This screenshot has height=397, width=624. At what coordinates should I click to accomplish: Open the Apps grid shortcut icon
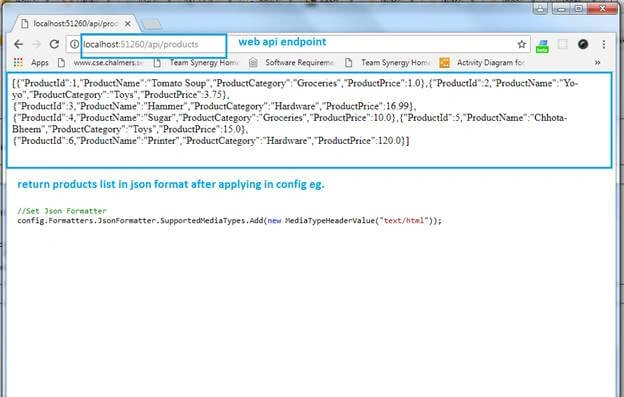[18, 62]
